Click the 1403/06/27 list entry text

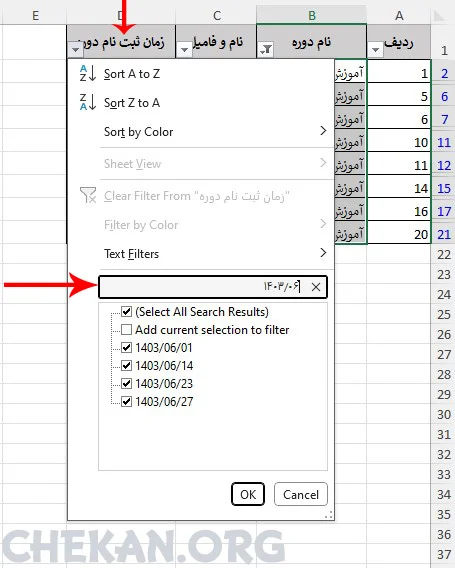click(x=164, y=401)
